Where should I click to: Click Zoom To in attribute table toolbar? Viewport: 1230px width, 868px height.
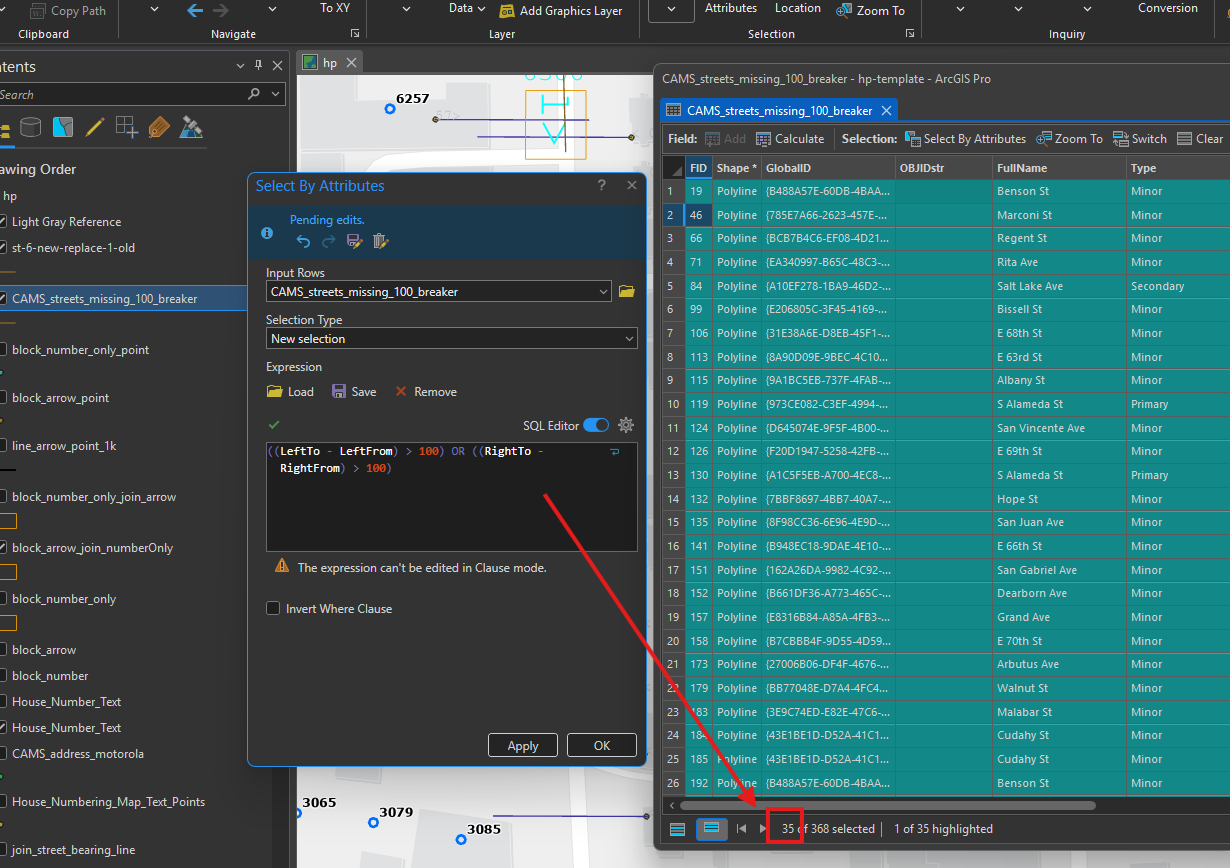click(1069, 139)
